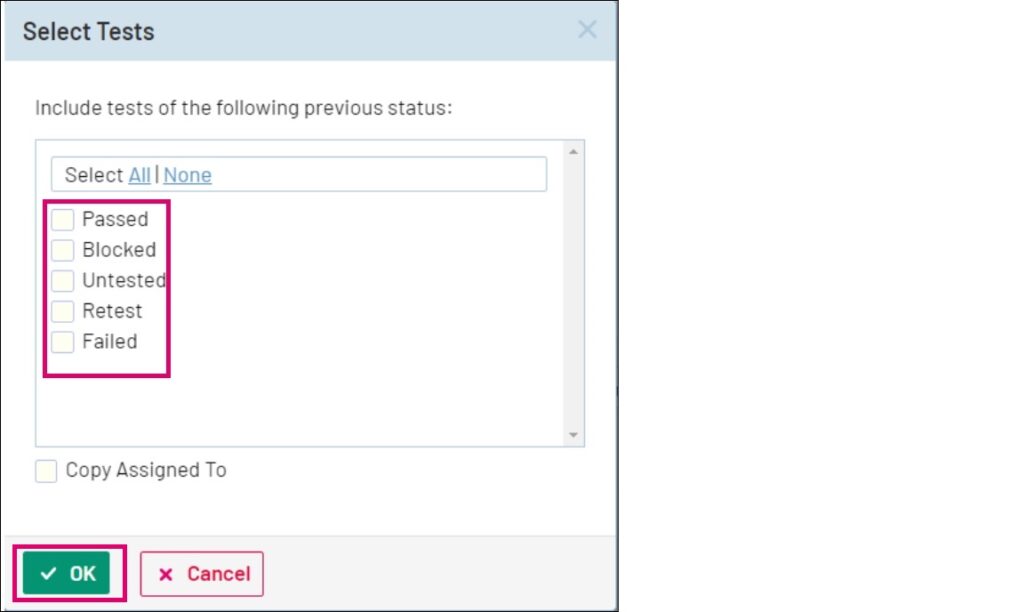Select the Failed status checkbox
Image resolution: width=1024 pixels, height=612 pixels.
[x=63, y=342]
